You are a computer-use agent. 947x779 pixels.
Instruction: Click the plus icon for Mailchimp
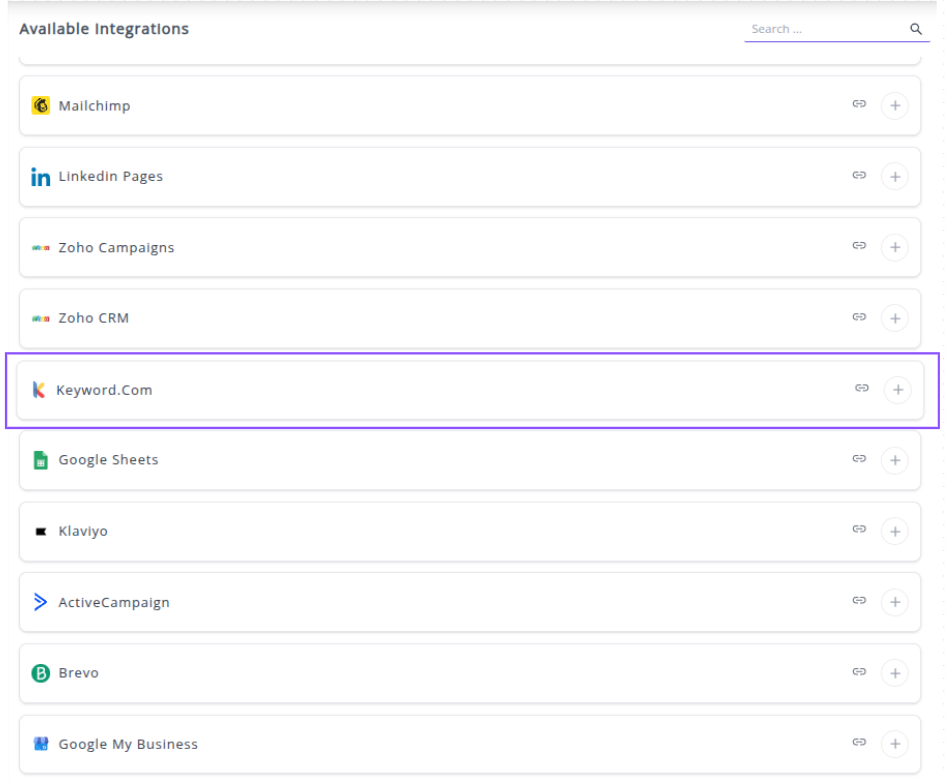[x=894, y=105]
